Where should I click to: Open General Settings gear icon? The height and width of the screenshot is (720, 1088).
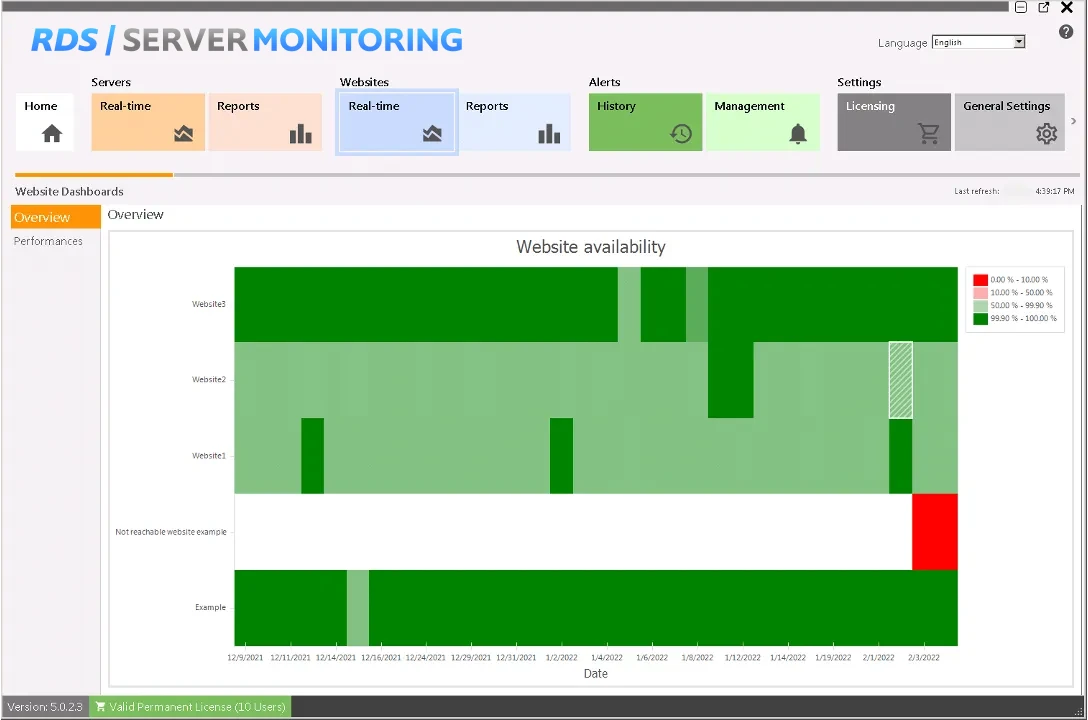pos(1046,134)
